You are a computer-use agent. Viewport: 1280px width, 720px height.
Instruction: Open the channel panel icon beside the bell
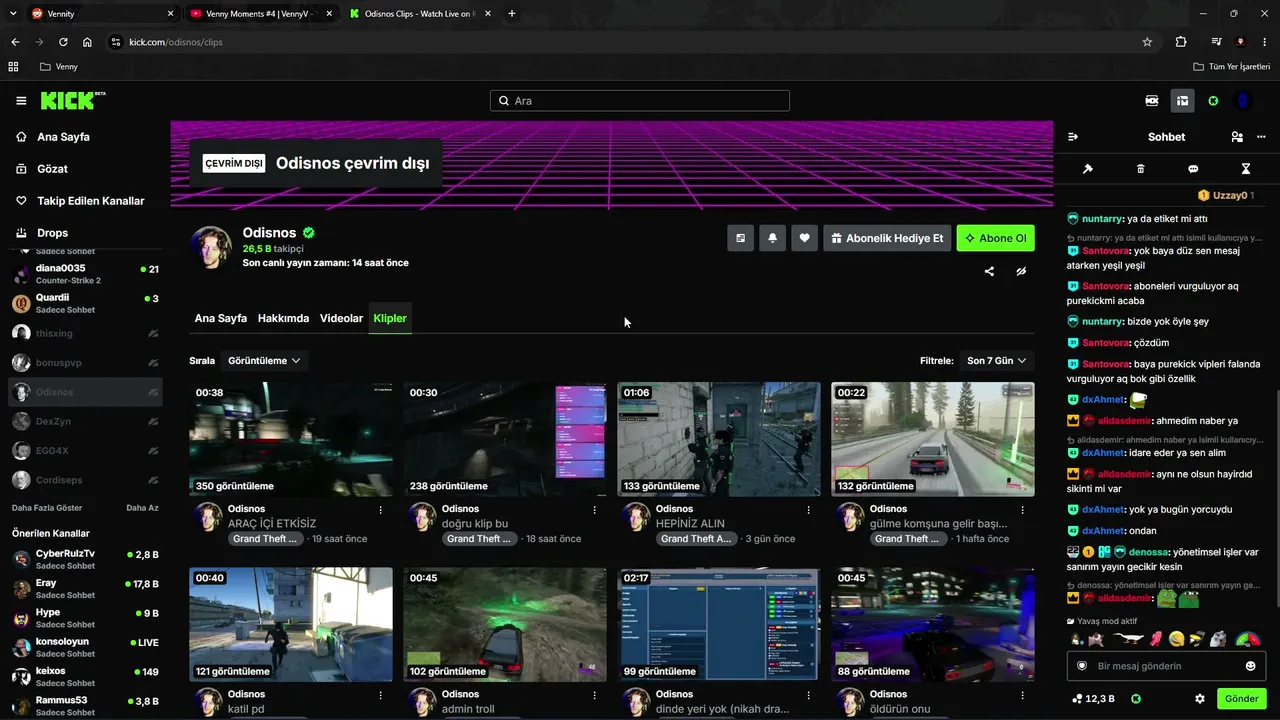(740, 238)
